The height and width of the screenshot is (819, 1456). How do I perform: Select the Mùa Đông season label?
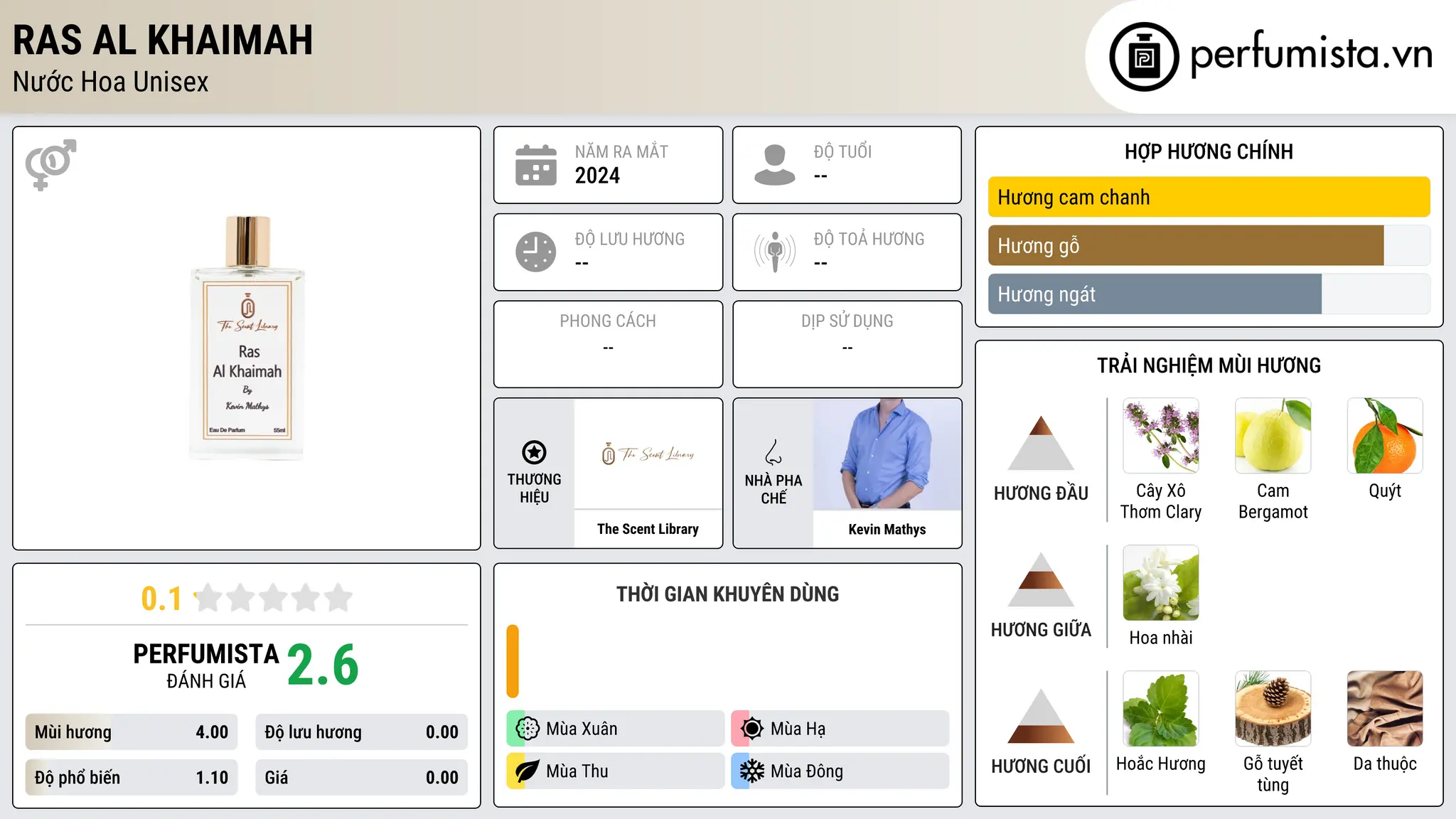pos(807,771)
